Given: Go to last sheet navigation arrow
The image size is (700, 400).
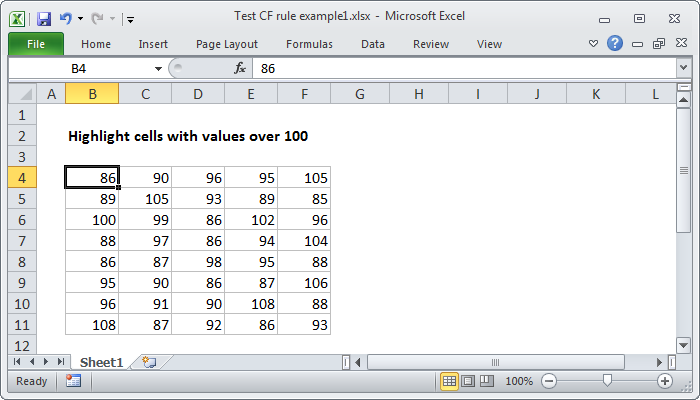Looking at the screenshot, I should point(61,362).
